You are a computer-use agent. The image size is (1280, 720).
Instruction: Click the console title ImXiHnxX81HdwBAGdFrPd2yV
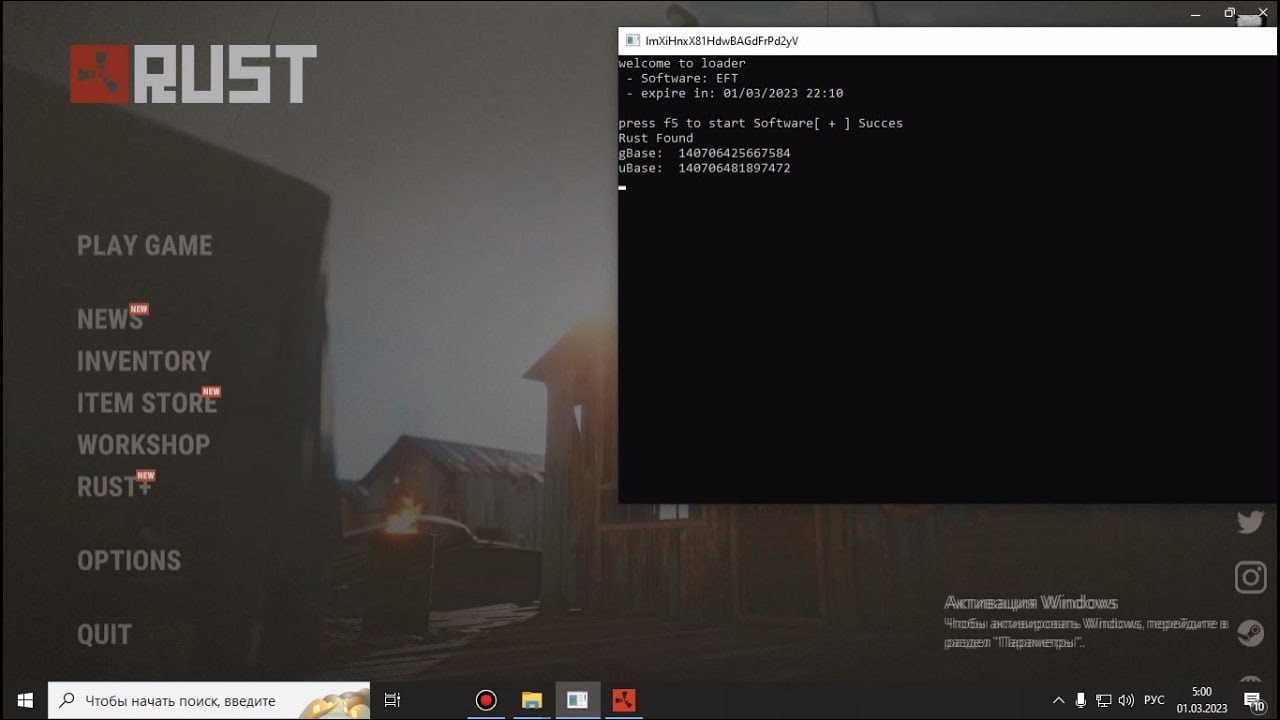pyautogui.click(x=722, y=41)
